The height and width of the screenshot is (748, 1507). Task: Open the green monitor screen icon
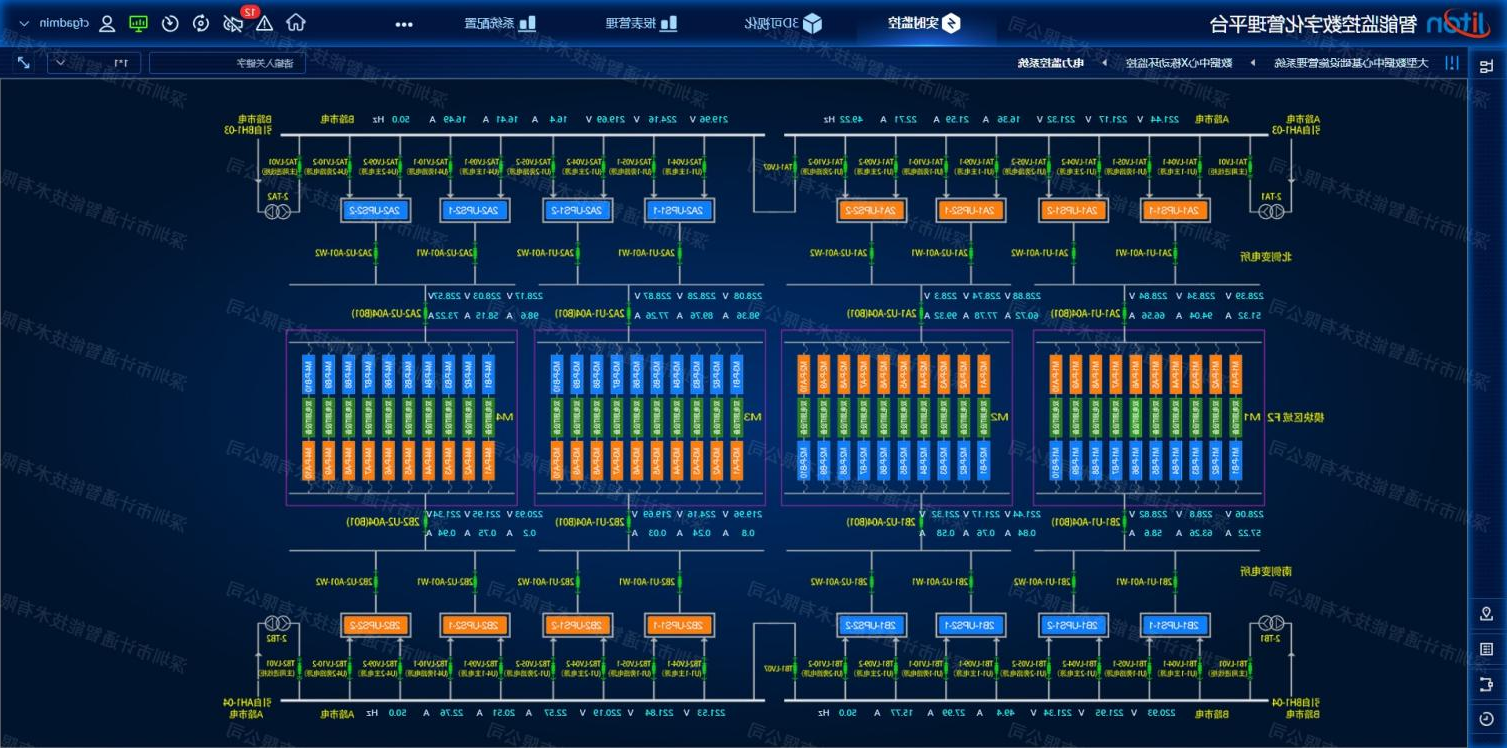(139, 23)
